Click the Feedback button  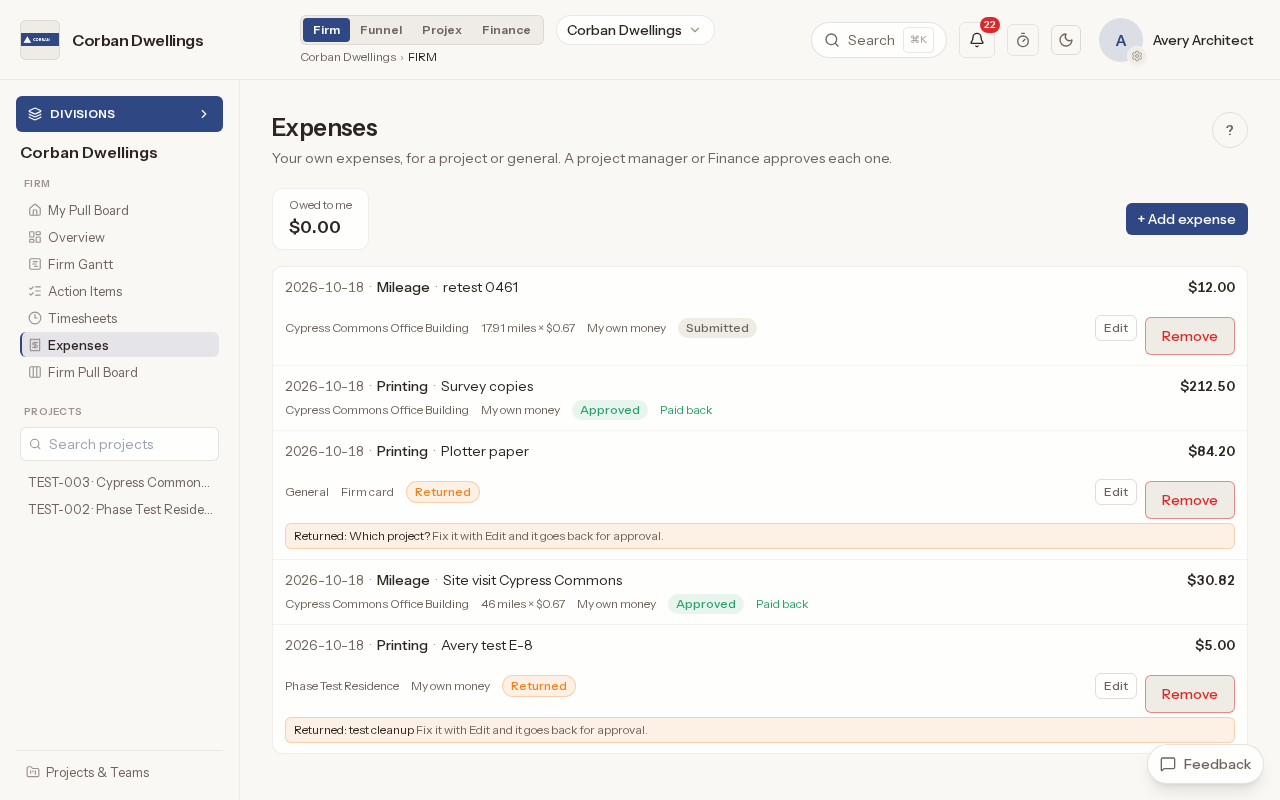click(x=1205, y=764)
